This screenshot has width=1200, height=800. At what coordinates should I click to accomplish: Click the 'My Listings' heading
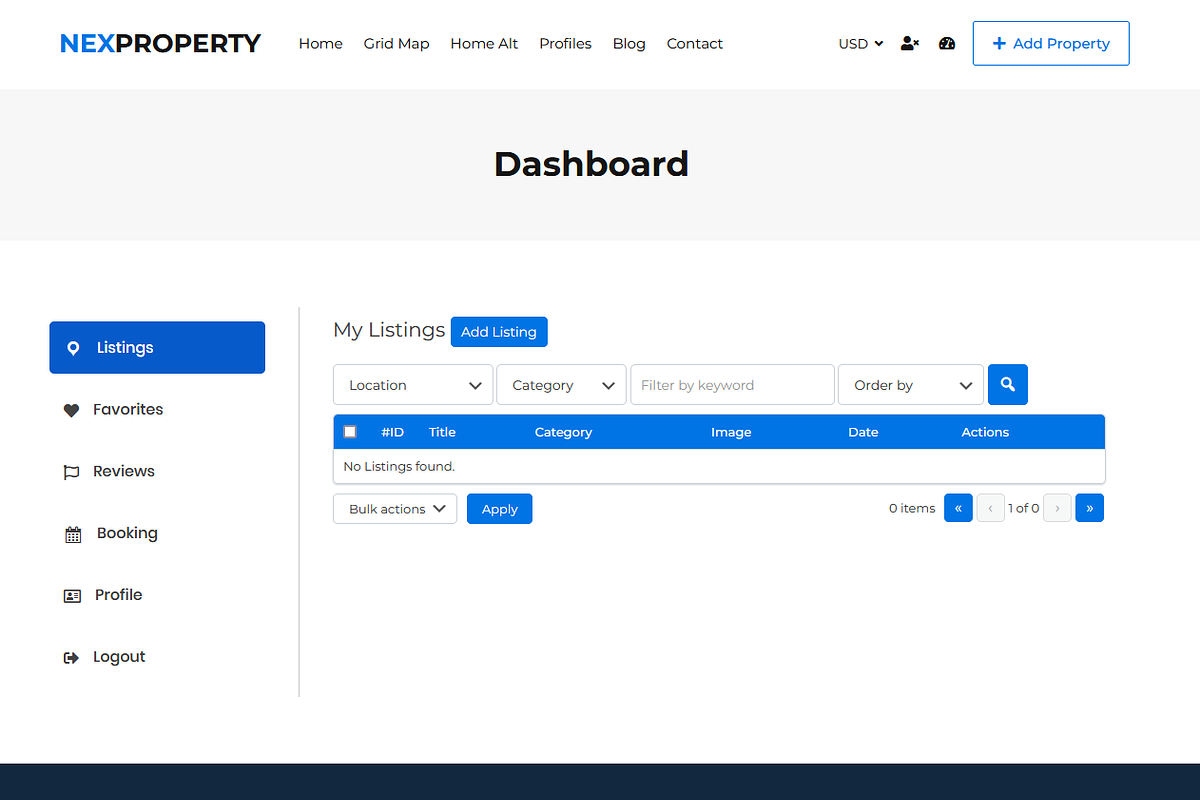coord(389,330)
